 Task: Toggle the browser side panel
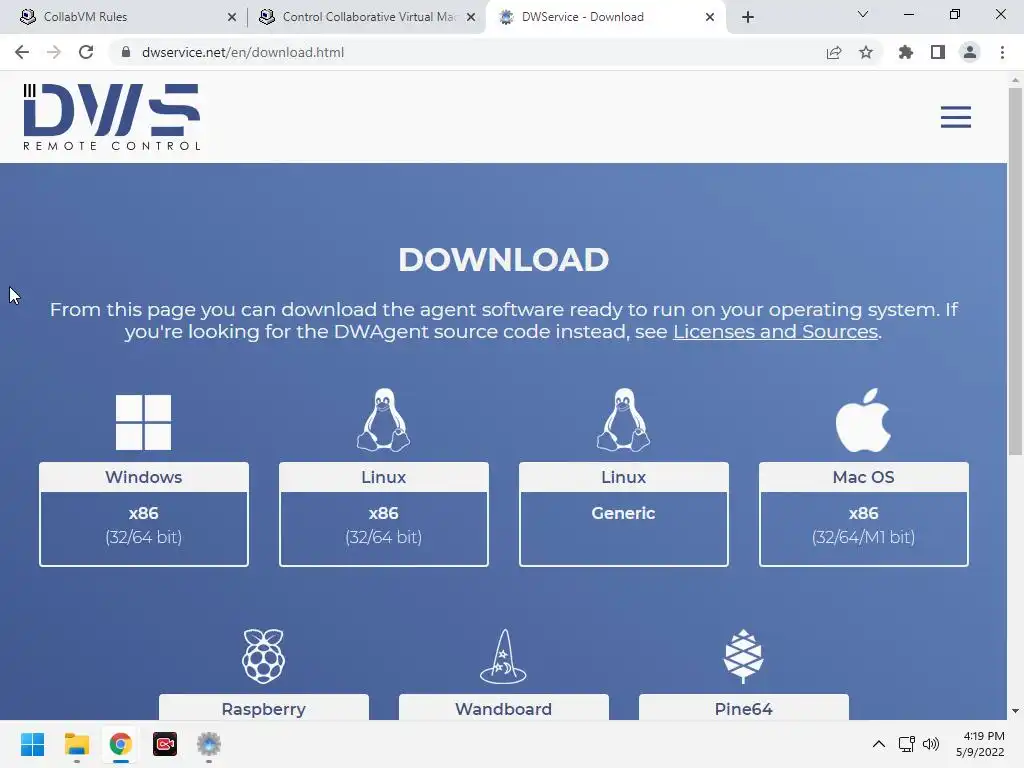pyautogui.click(x=938, y=52)
